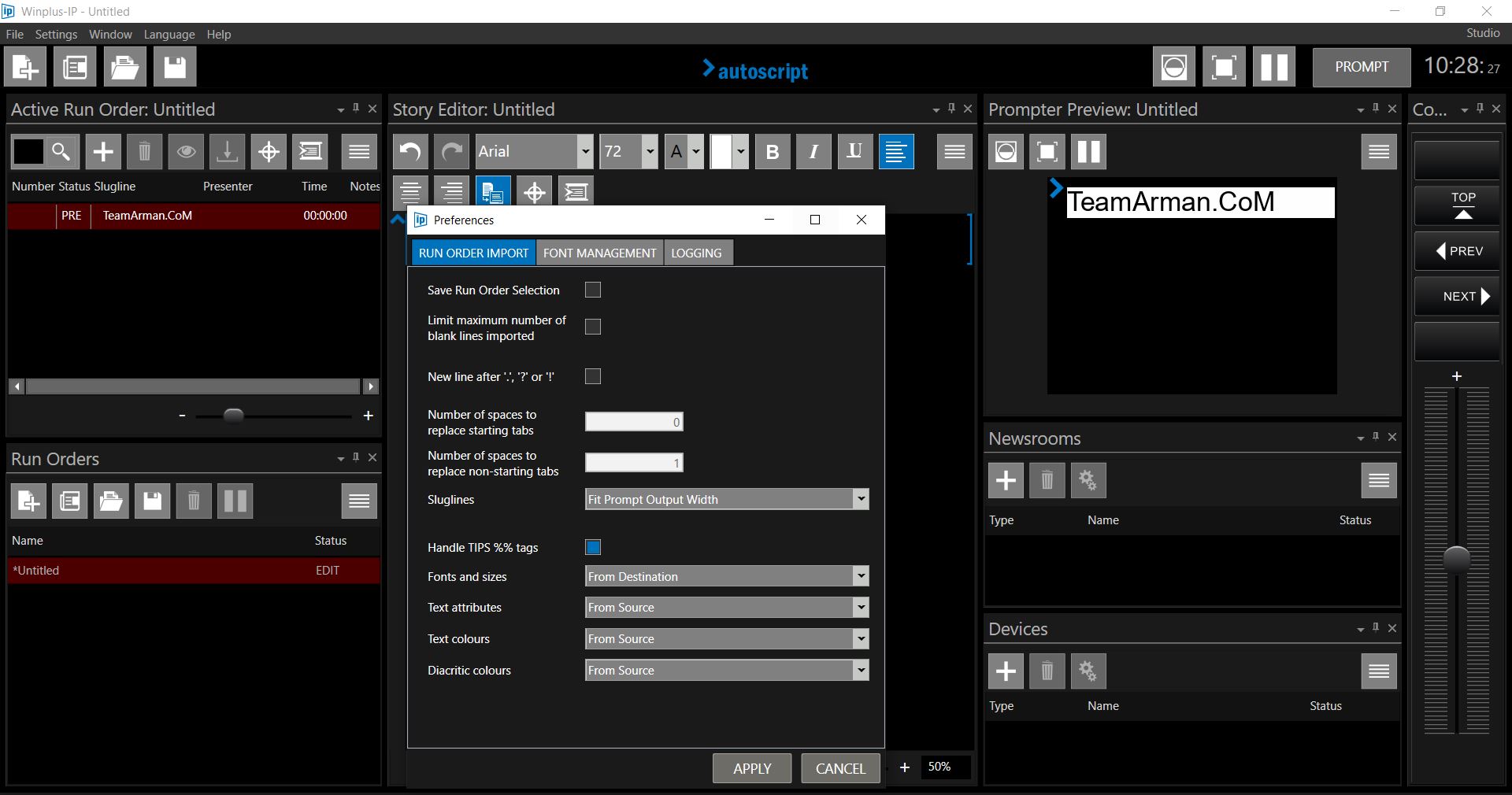This screenshot has height=795, width=1512.
Task: Select left text alignment in Story Editor
Action: coord(896,151)
